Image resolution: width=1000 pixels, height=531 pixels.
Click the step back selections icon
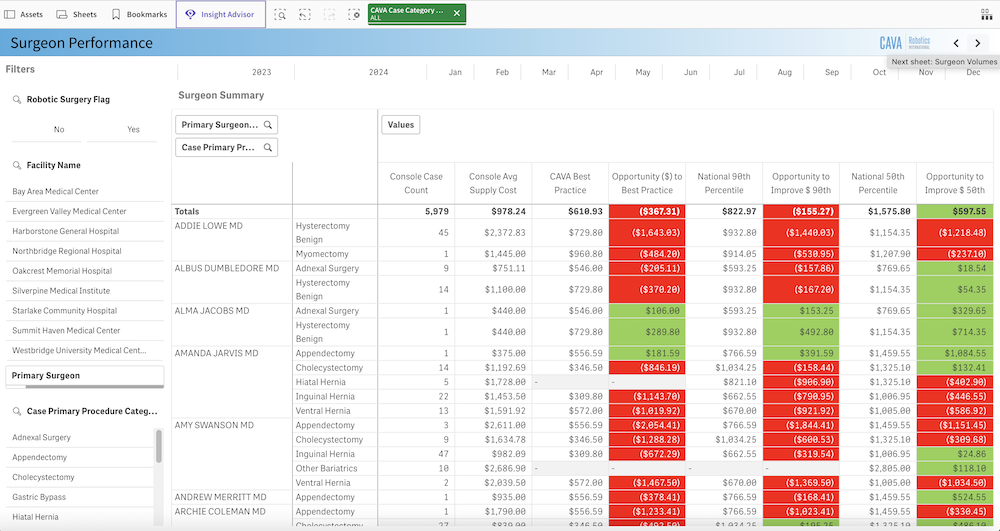[x=304, y=14]
